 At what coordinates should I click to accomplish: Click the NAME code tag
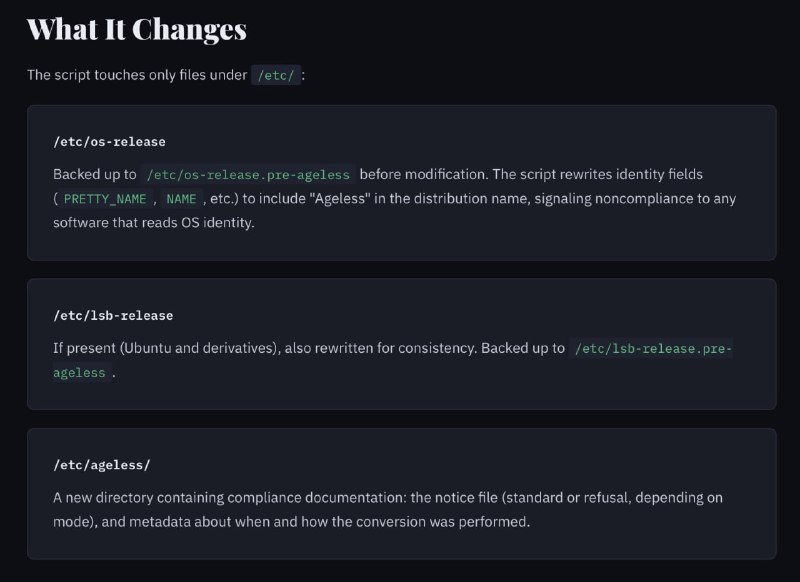point(181,199)
